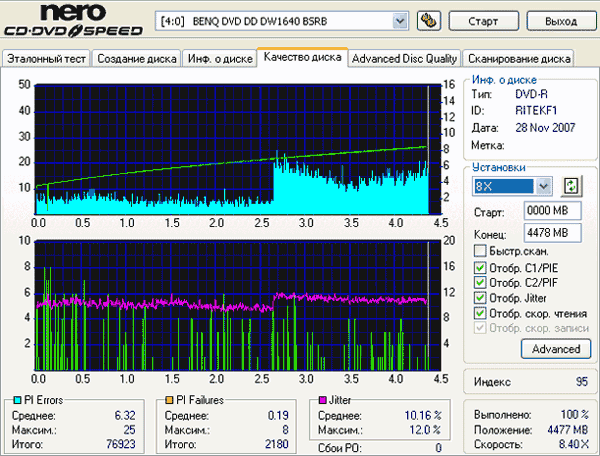Click the PI Errors total 76923
Screen dimensions: 600x456
click(x=121, y=444)
